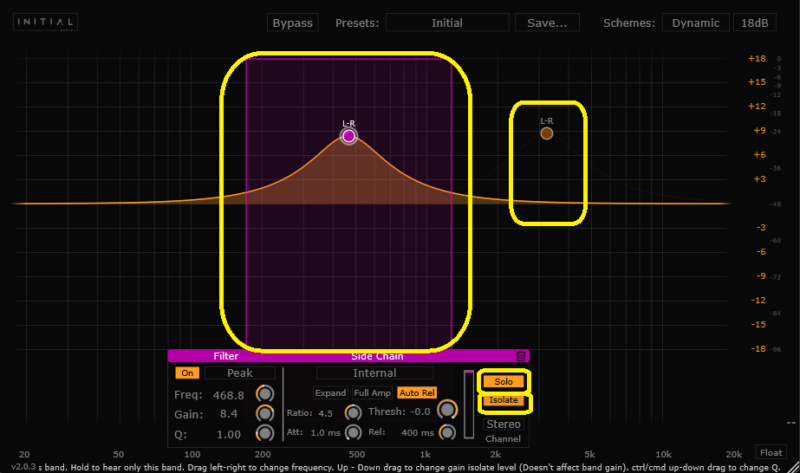Click the gain reduction meter bar
800x473 pixels.
(x=468, y=405)
